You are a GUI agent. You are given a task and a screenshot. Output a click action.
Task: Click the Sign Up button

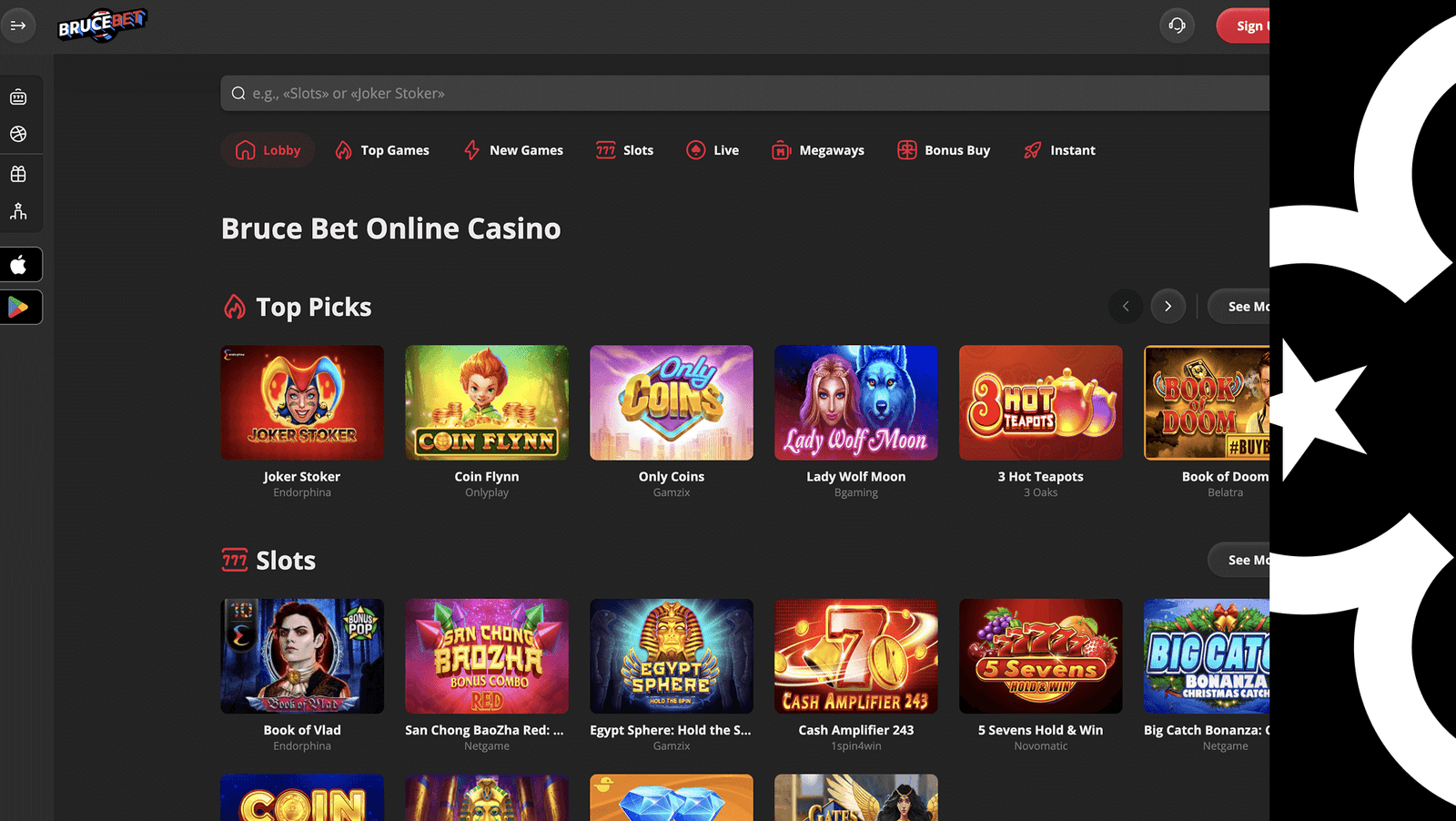[1244, 25]
